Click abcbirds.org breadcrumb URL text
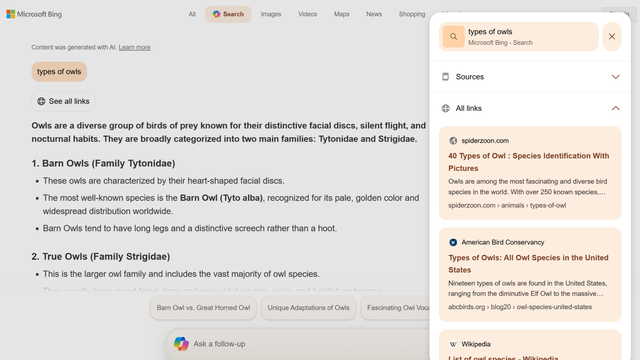 tap(520, 307)
